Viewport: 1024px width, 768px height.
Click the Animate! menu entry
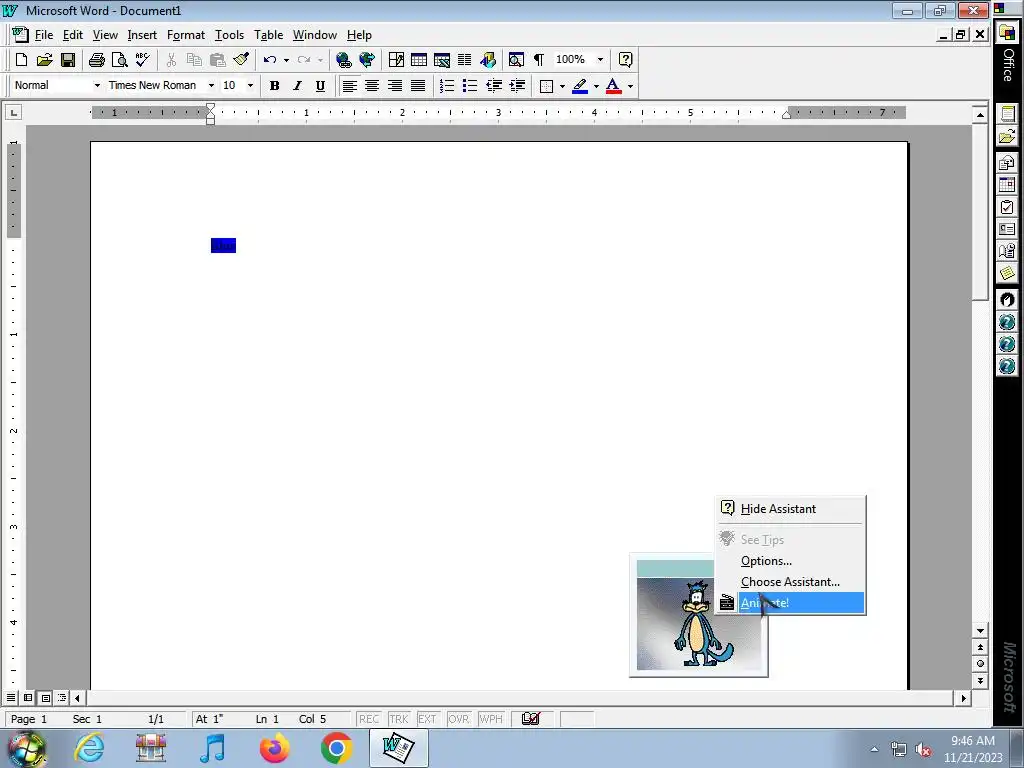(792, 603)
